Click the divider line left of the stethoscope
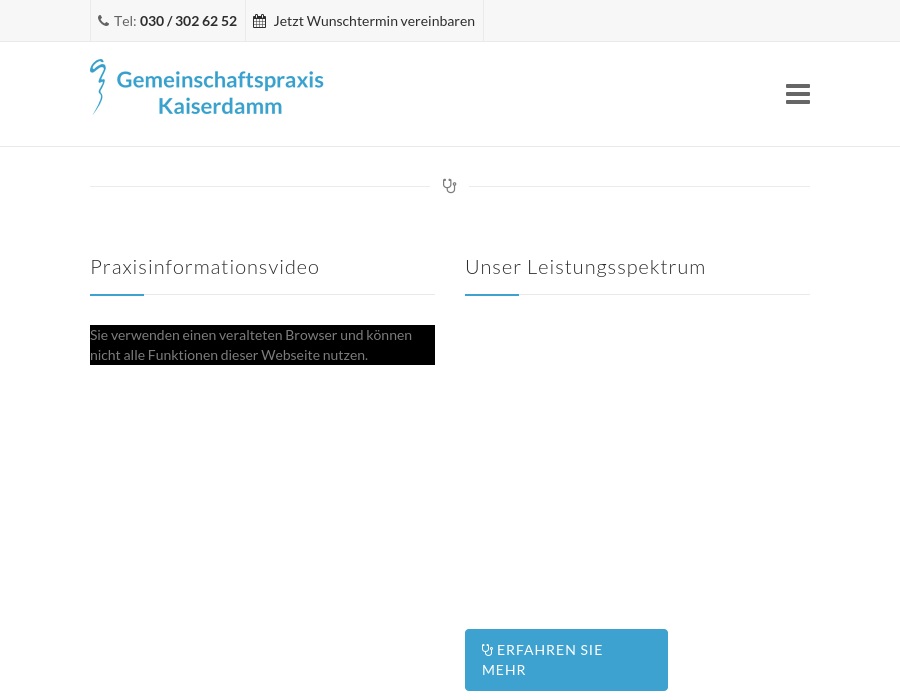900x700 pixels. (x=260, y=186)
